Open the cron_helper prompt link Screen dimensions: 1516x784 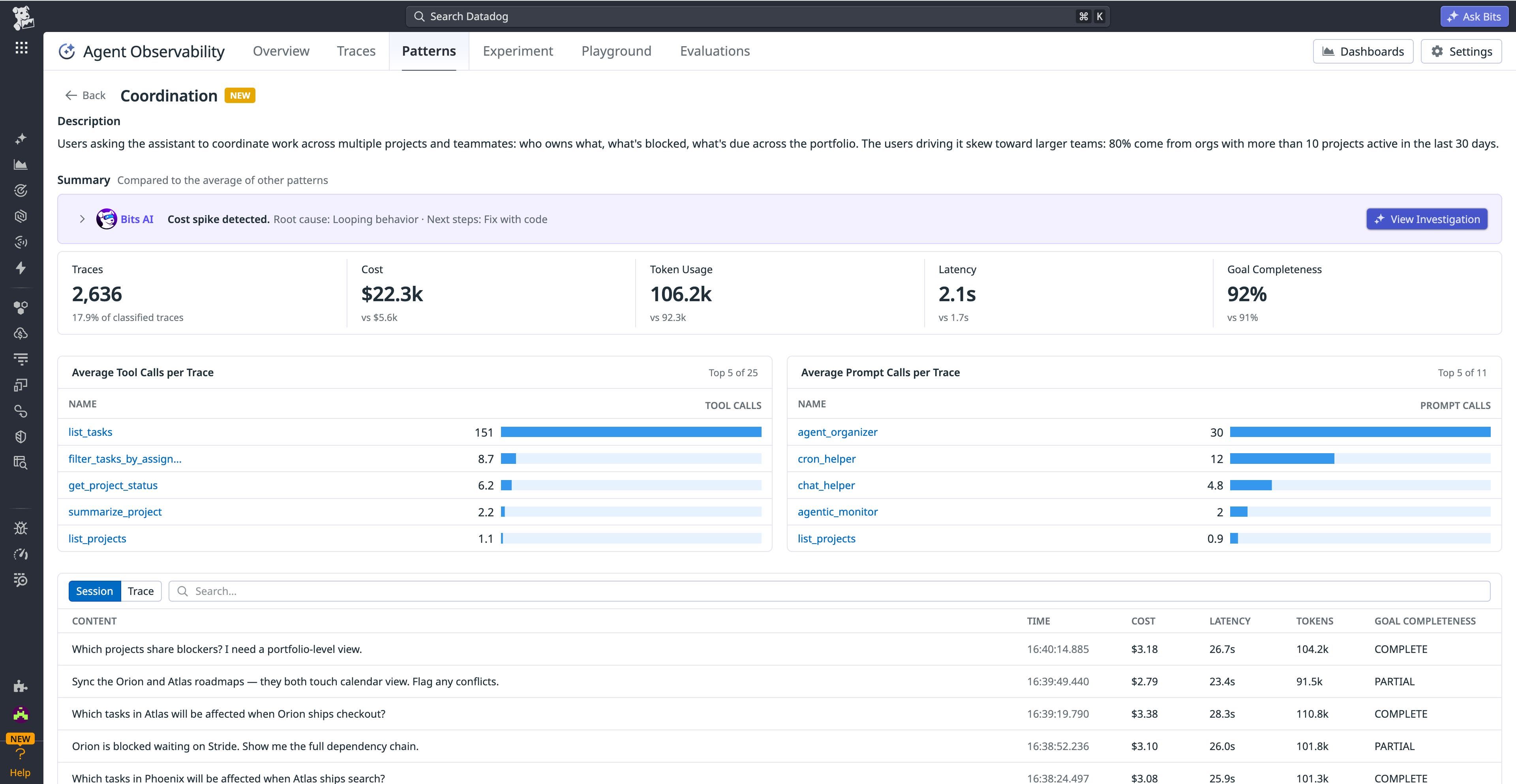point(826,458)
